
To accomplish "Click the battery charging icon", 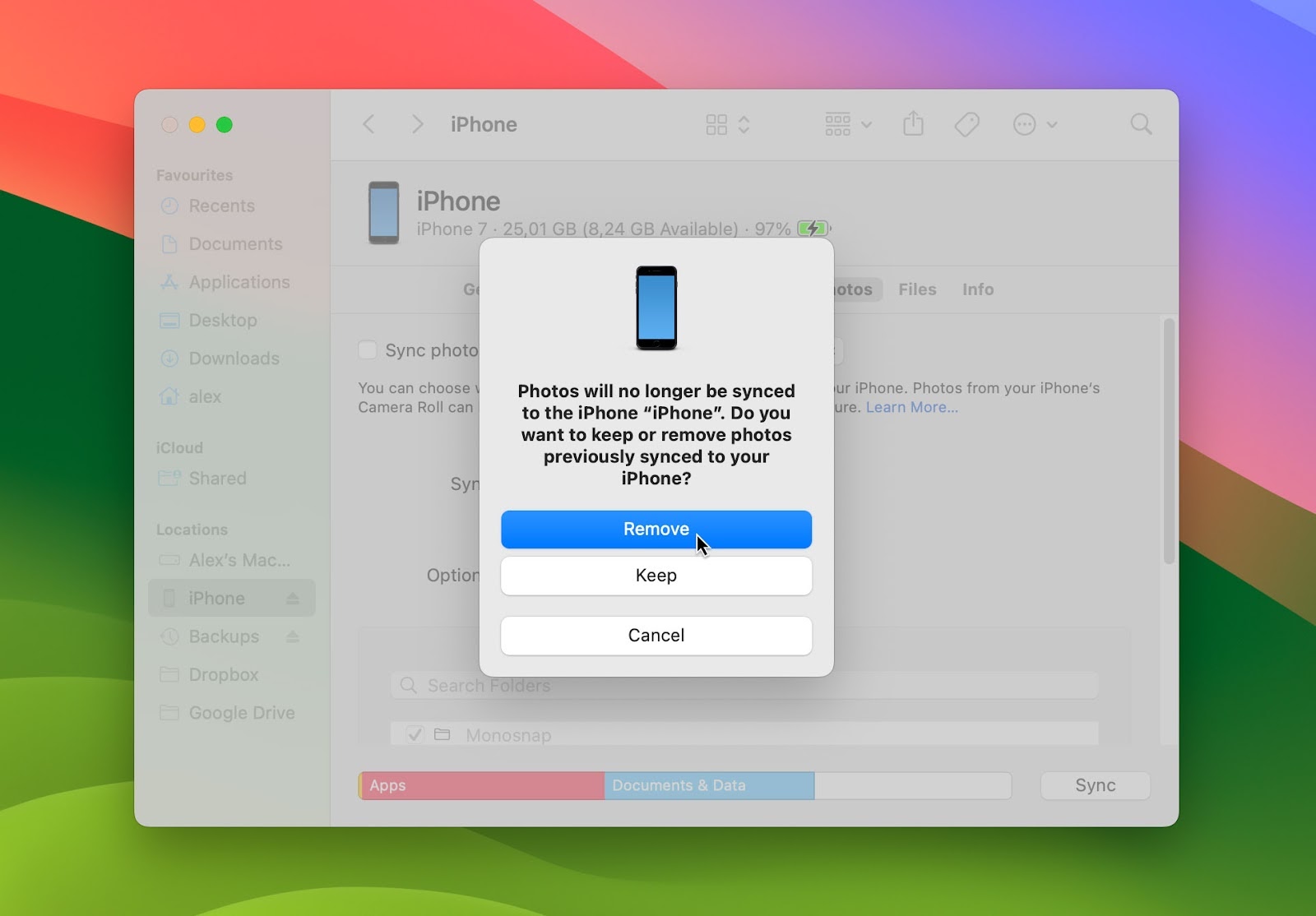I will pos(813,229).
